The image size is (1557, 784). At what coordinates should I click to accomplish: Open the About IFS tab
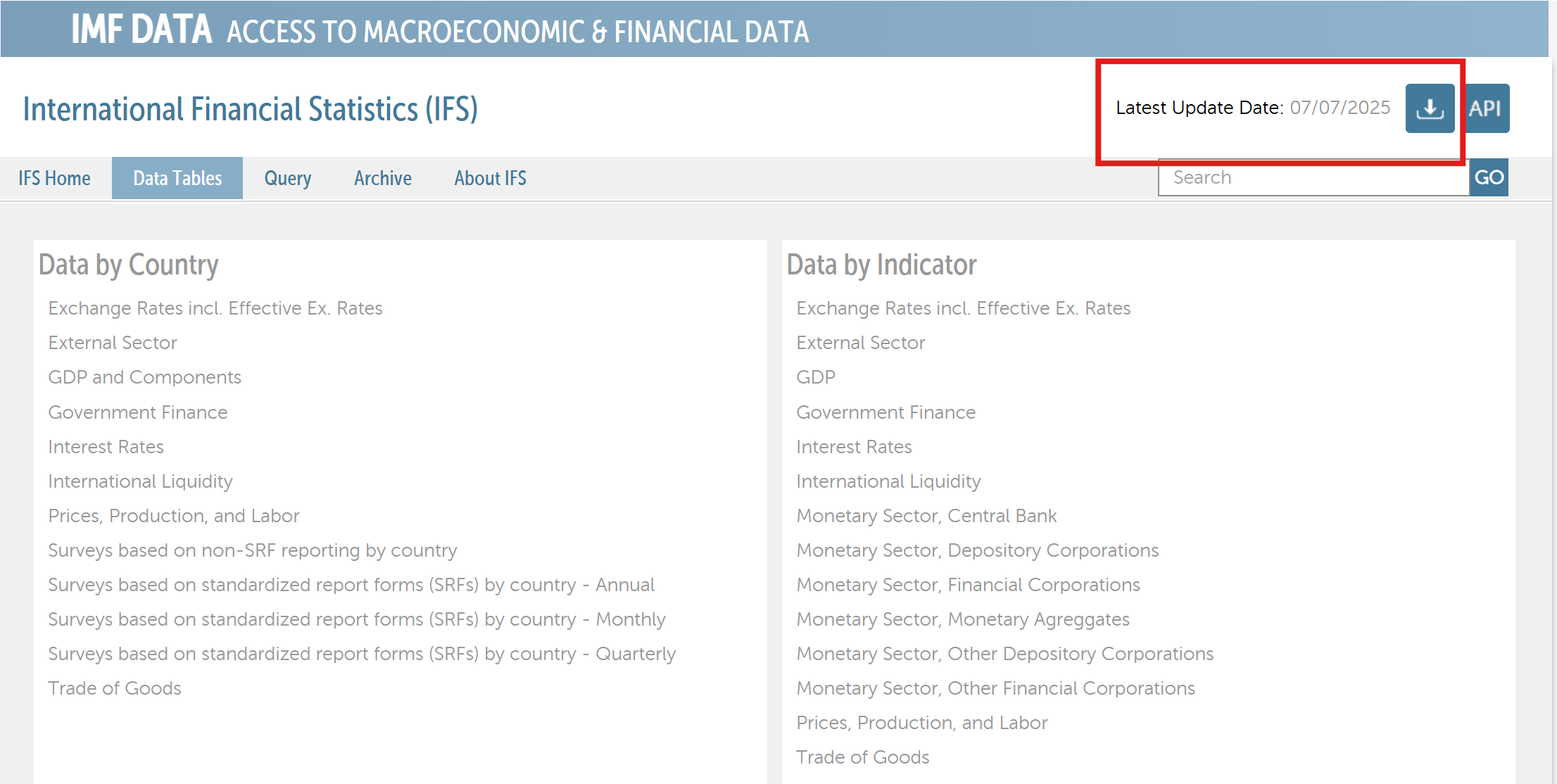click(x=490, y=178)
